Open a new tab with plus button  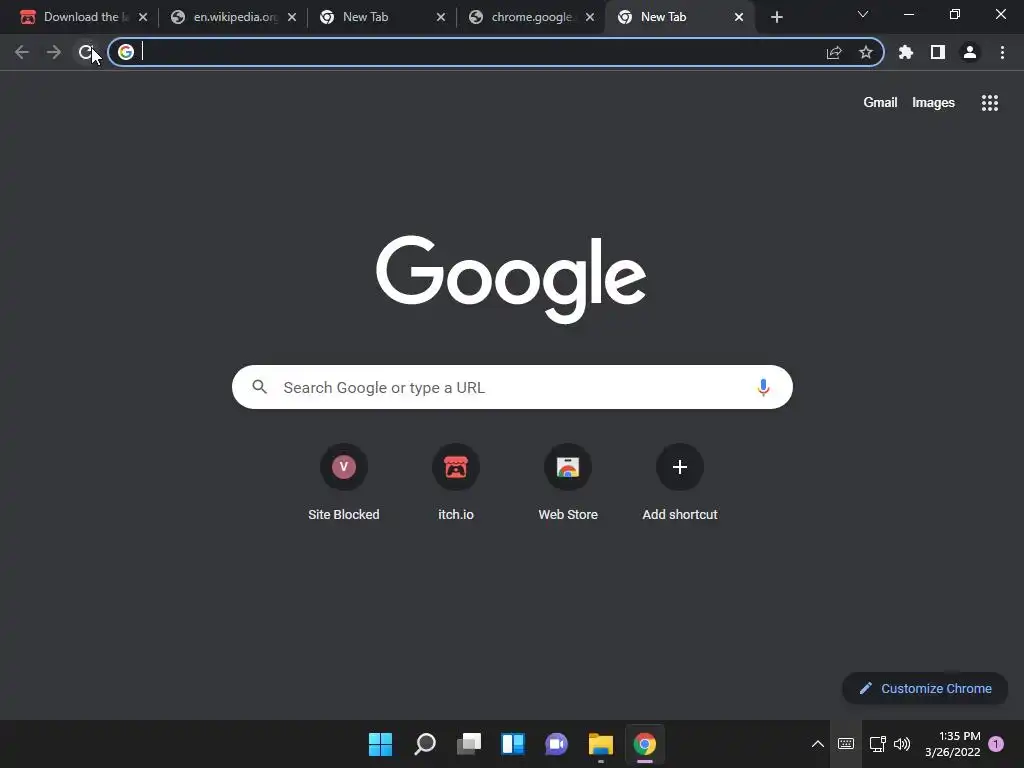tap(776, 17)
